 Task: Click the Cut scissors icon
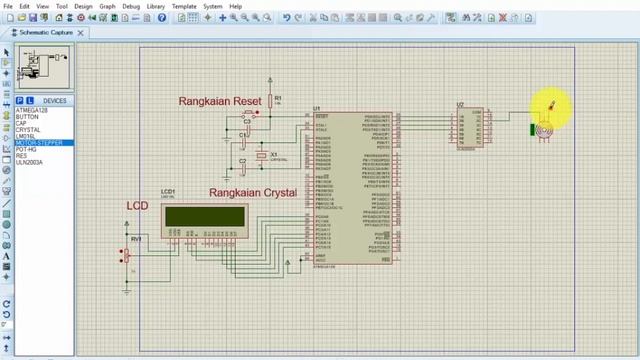(x=313, y=18)
